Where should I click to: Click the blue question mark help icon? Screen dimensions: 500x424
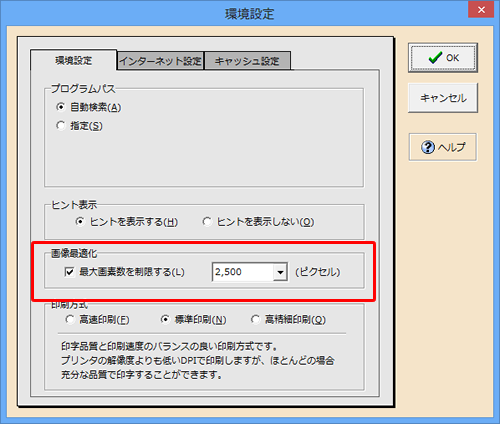(428, 147)
